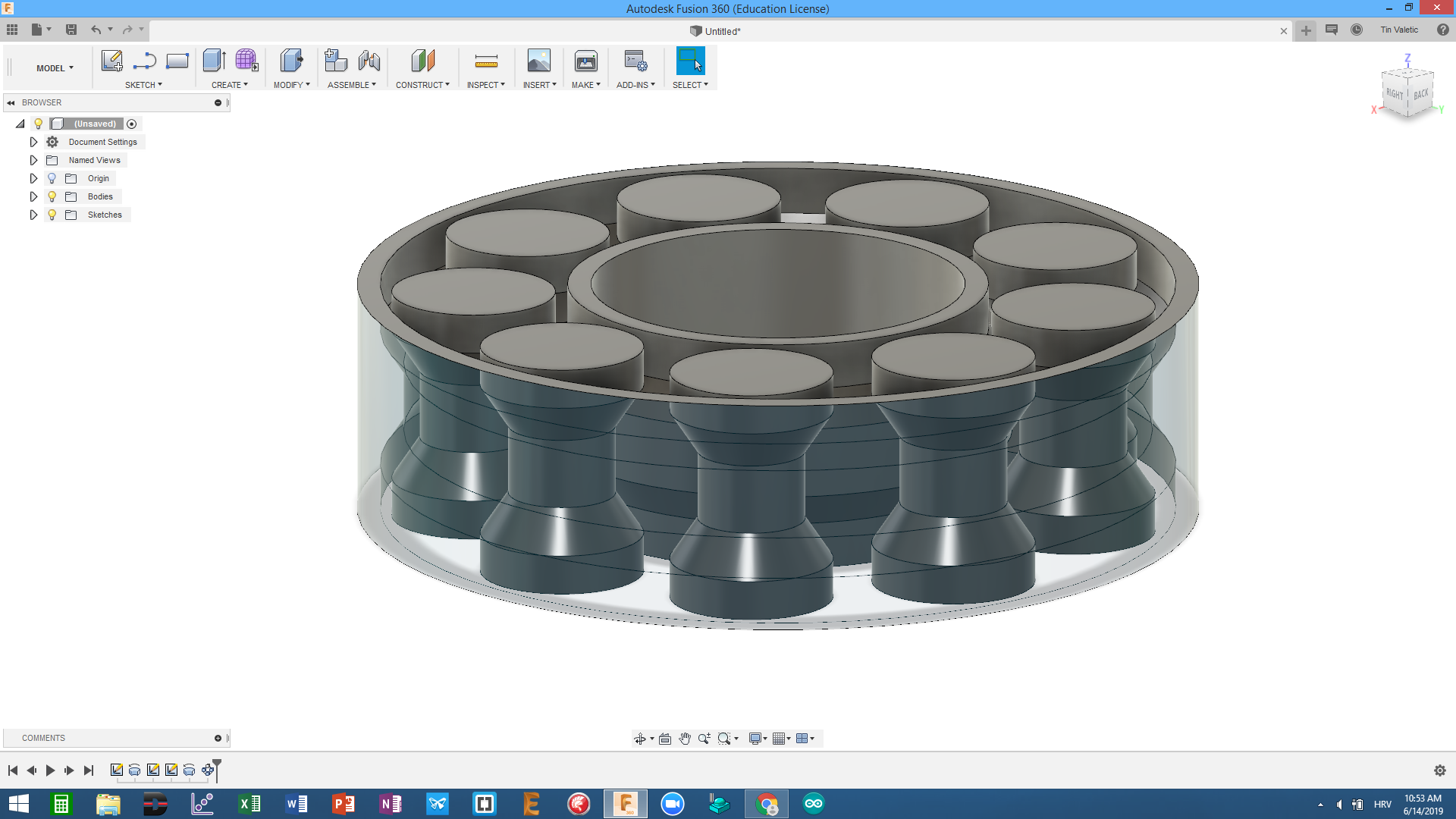The height and width of the screenshot is (819, 1456).
Task: Click the BACK face of view cube
Action: coord(1420,95)
